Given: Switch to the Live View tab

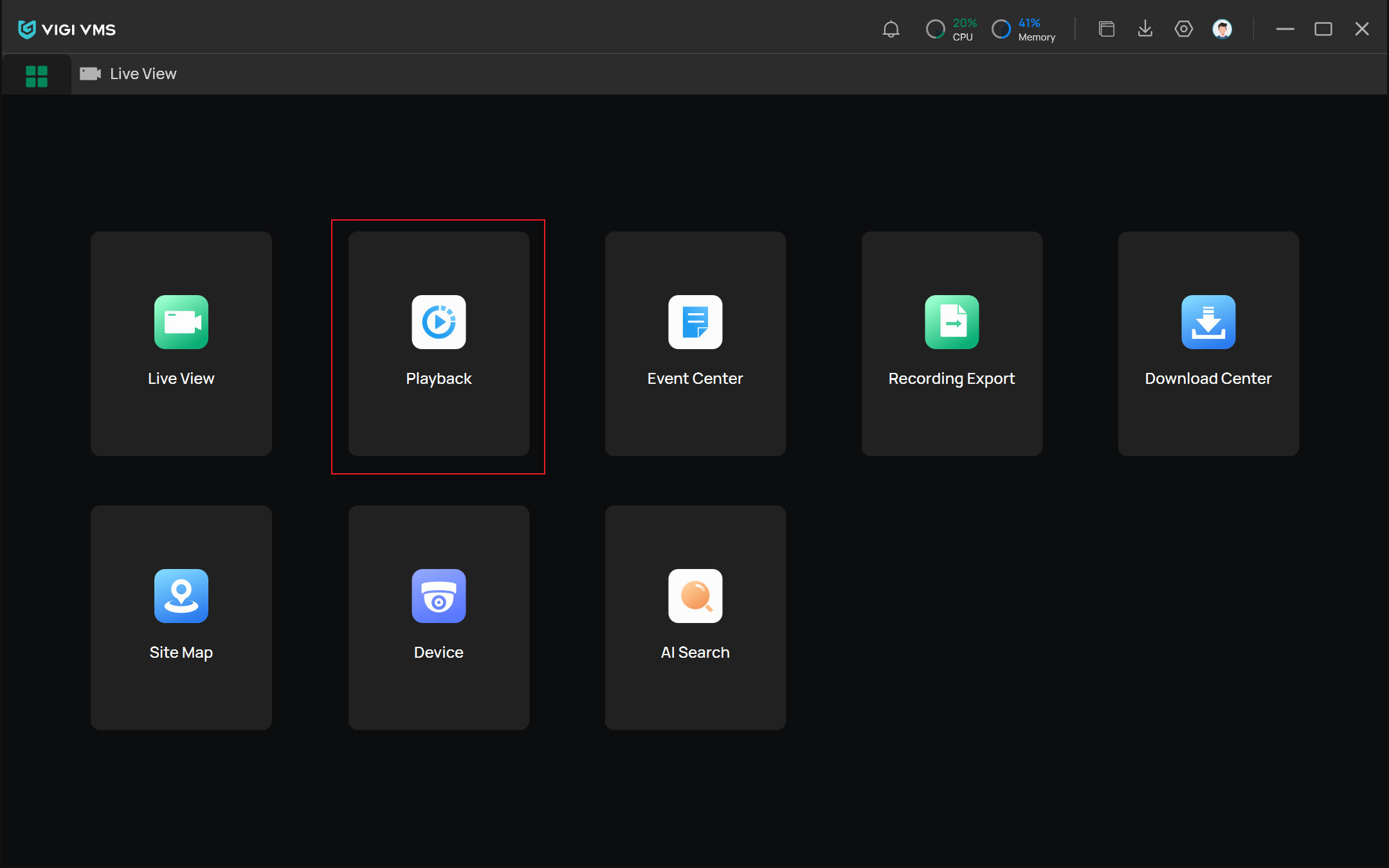Looking at the screenshot, I should (x=129, y=74).
